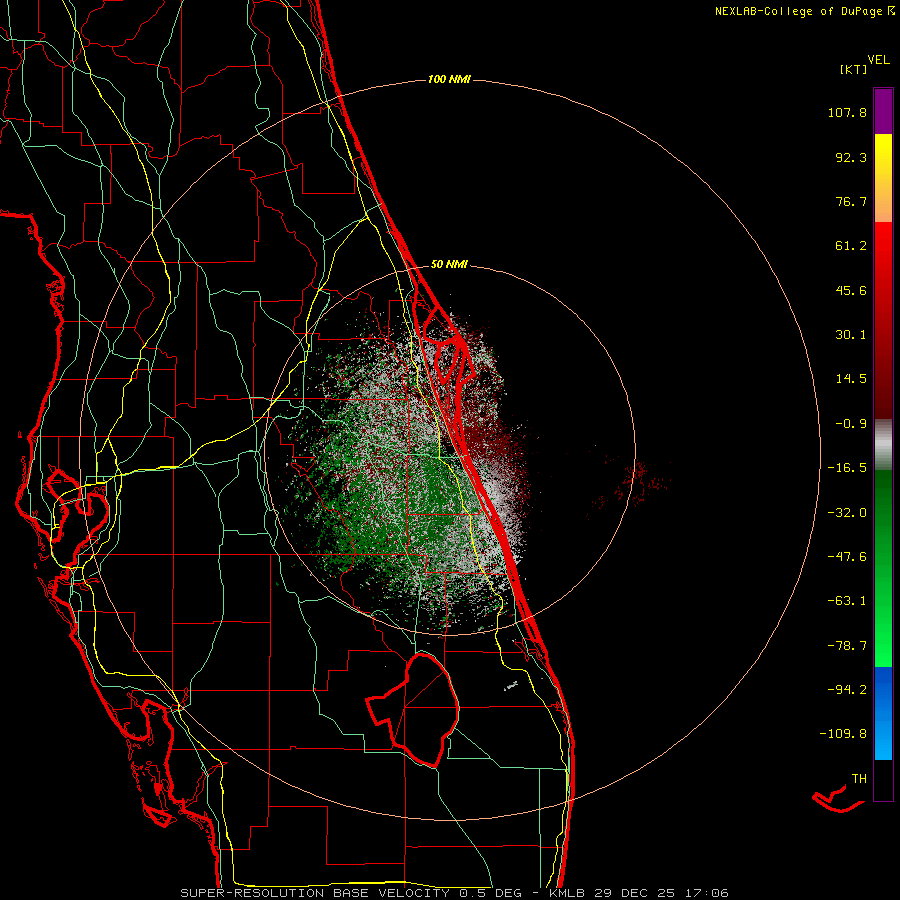Click the 61.2 velocity scale value
900x900 pixels.
[851, 246]
